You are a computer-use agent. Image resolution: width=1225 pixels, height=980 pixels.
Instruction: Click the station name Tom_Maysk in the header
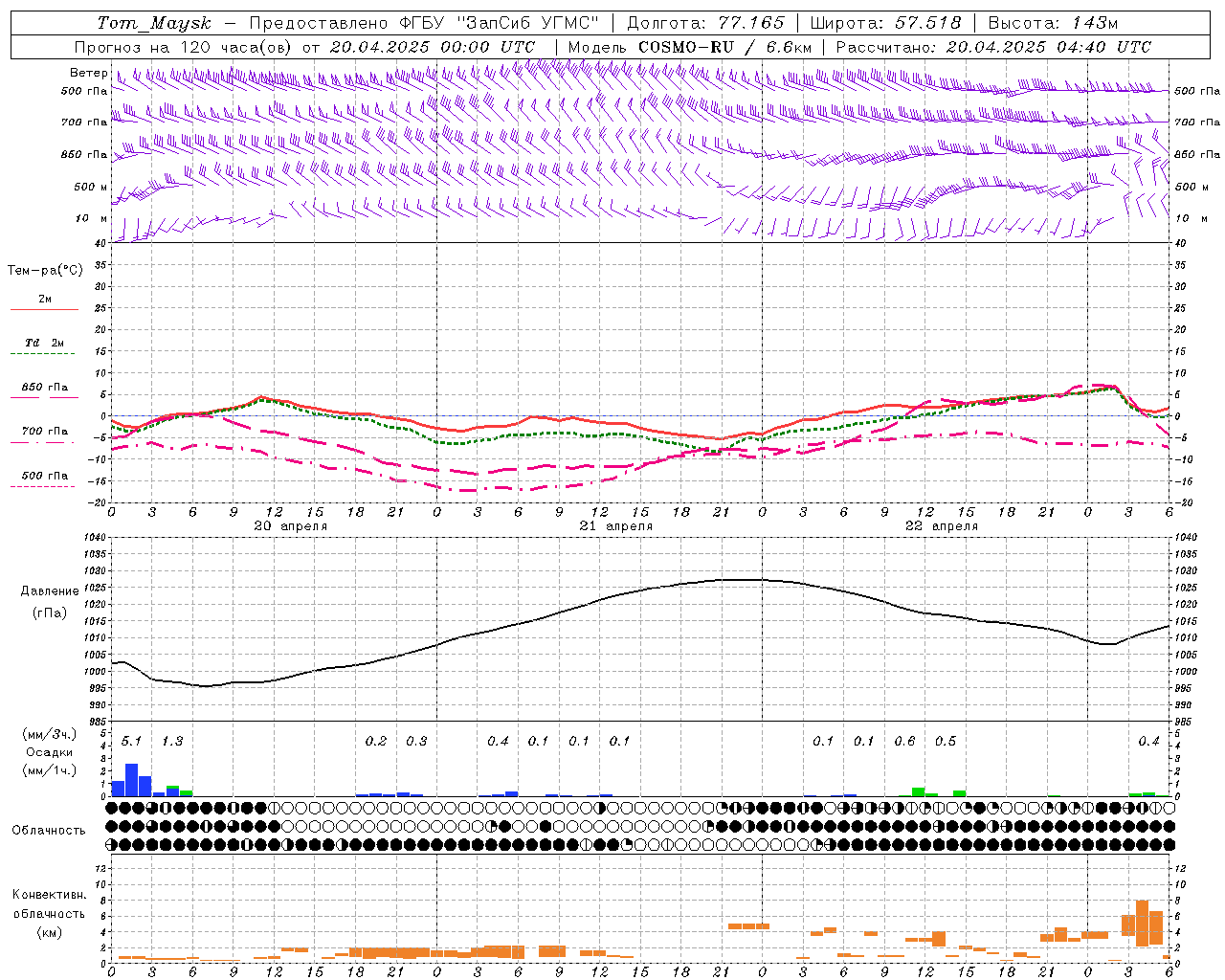click(154, 23)
